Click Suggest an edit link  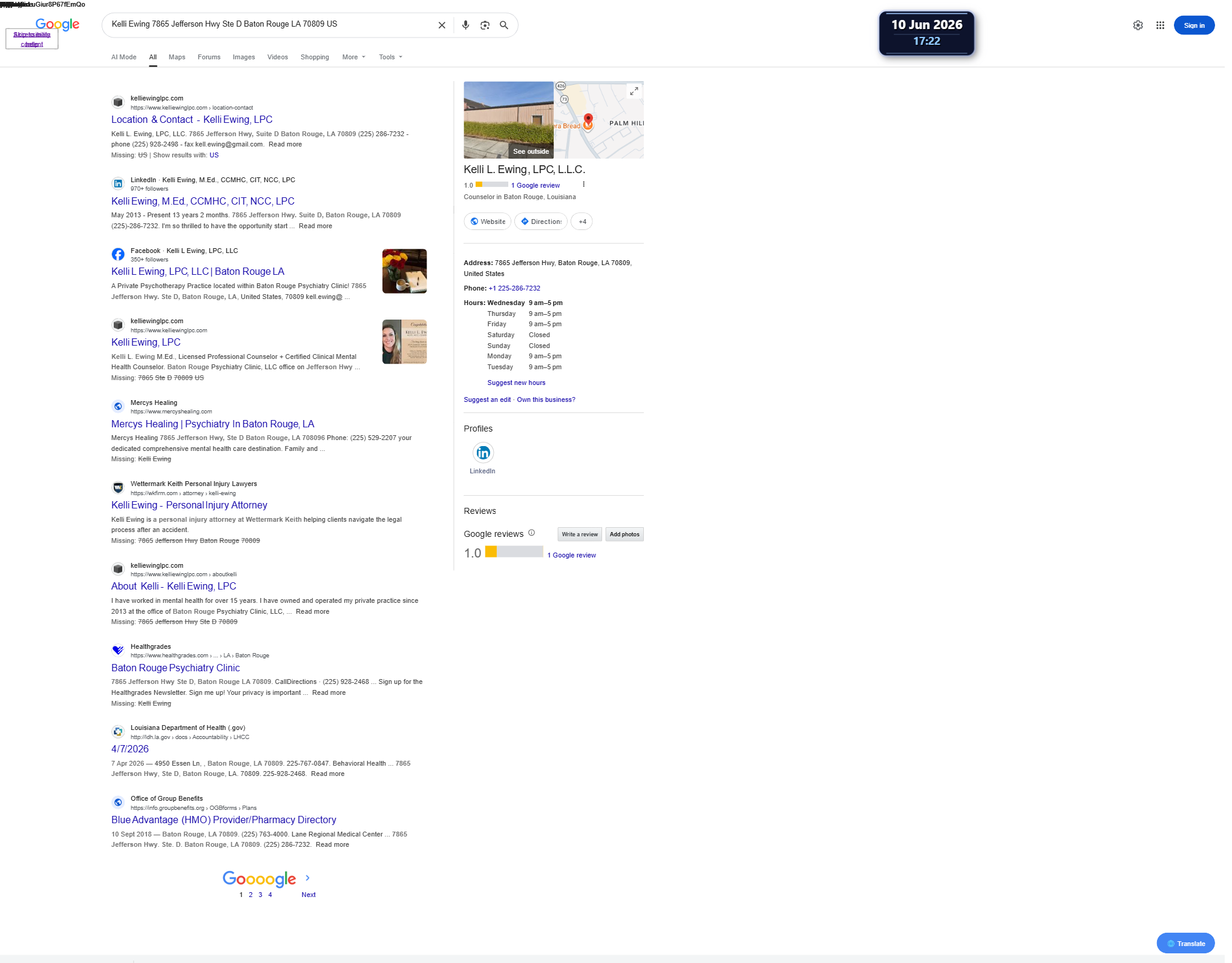[x=487, y=399]
